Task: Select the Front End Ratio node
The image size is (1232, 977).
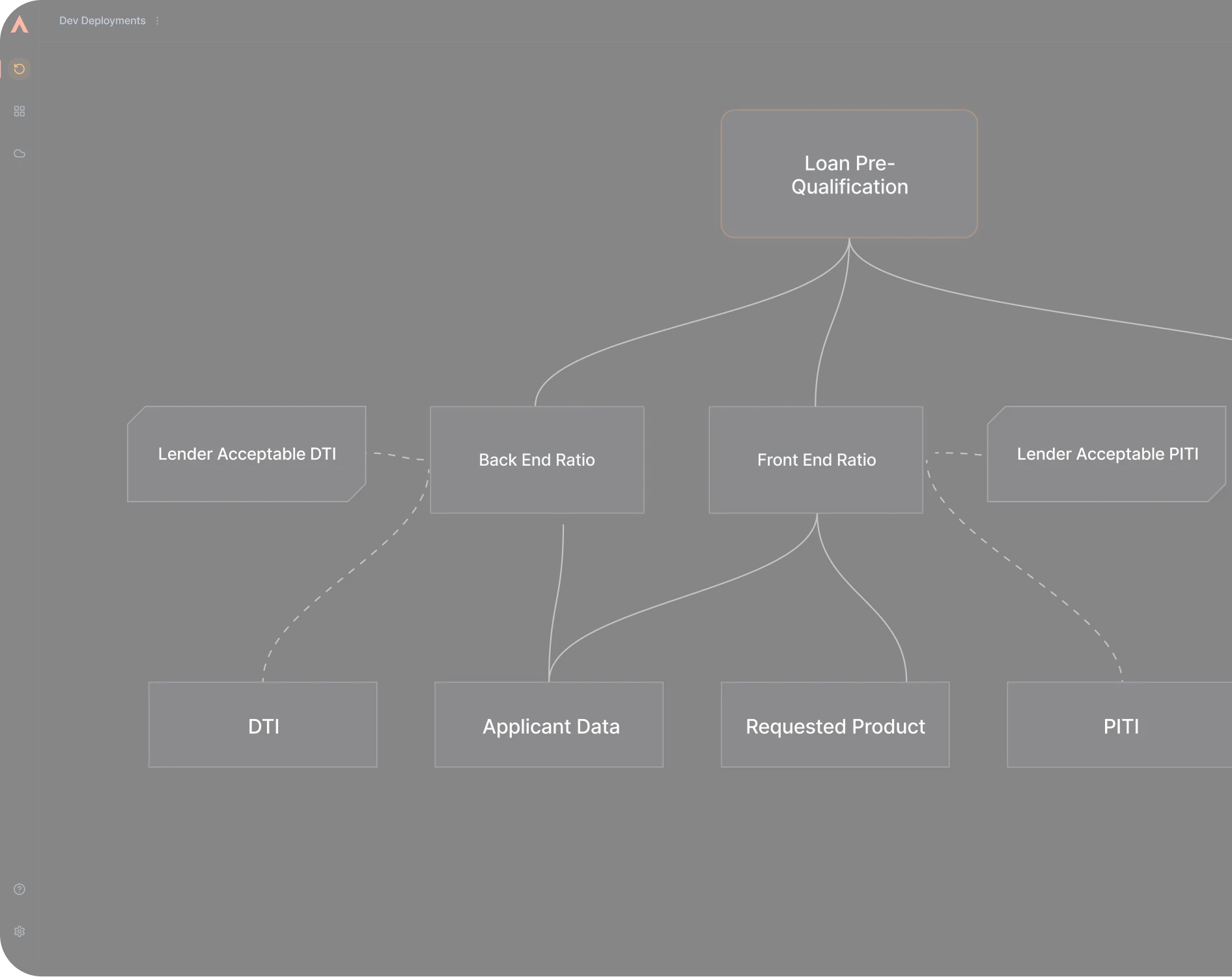Action: (816, 460)
